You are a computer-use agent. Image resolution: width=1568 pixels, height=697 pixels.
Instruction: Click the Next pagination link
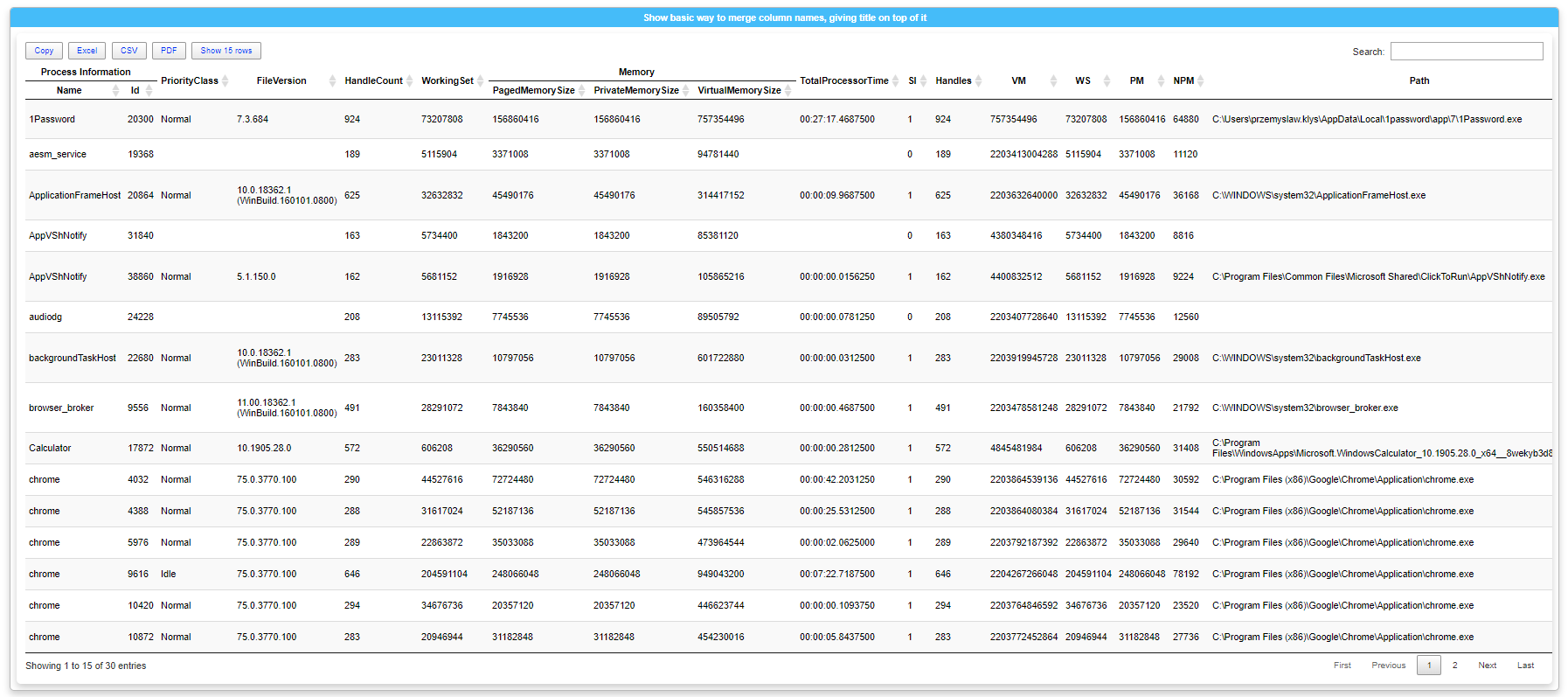1487,666
